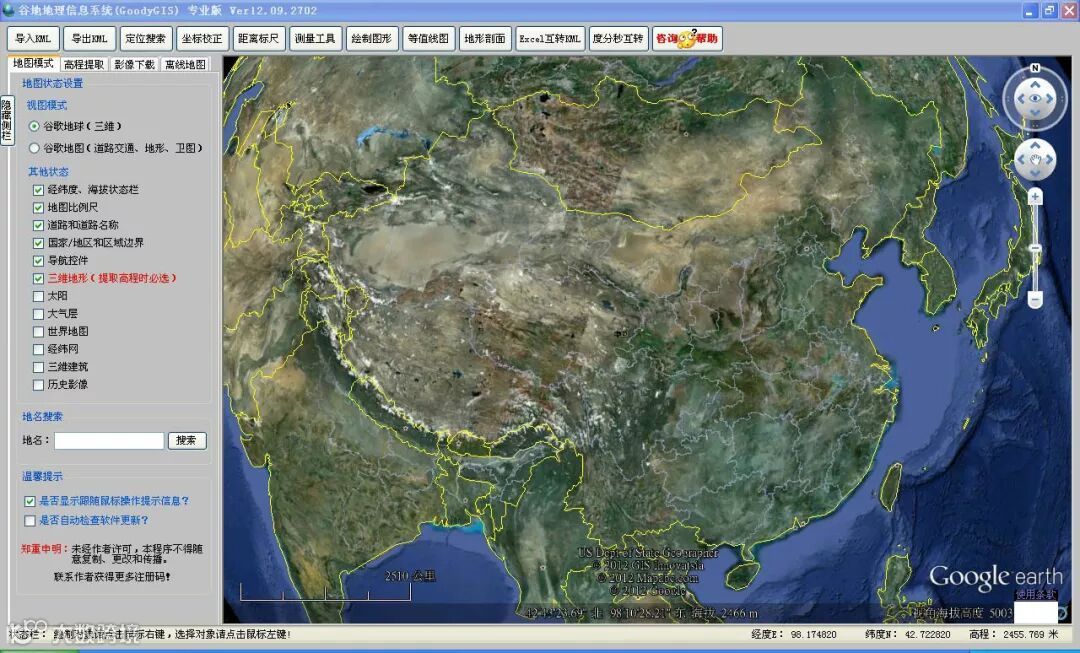
Task: Click move-right arrow on the hand joystick
Action: [1050, 159]
